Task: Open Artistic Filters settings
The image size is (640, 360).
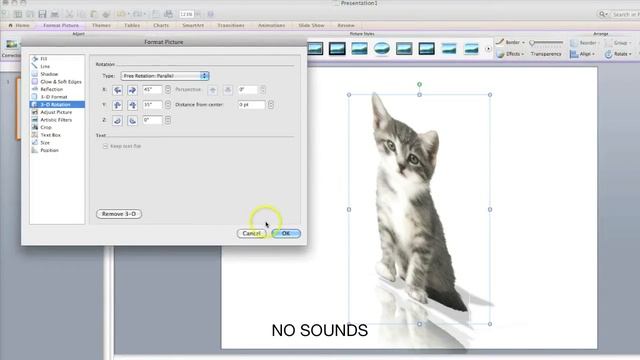Action: (56, 120)
